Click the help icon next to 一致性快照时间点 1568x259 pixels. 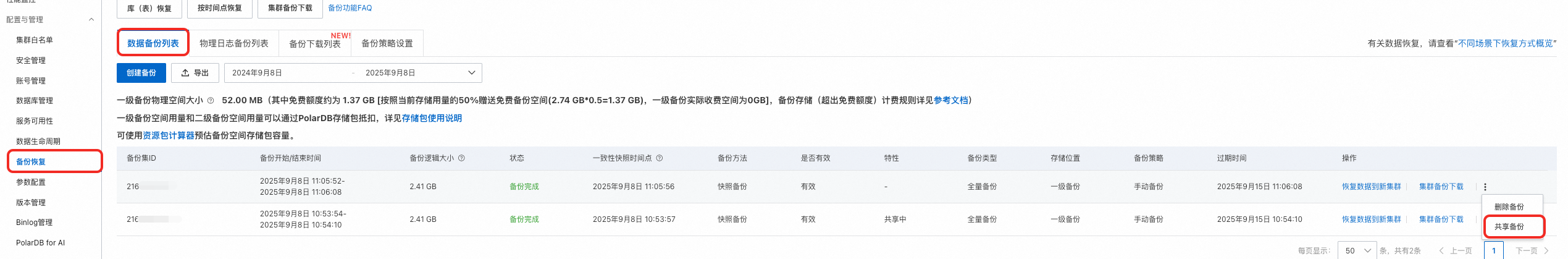click(660, 158)
